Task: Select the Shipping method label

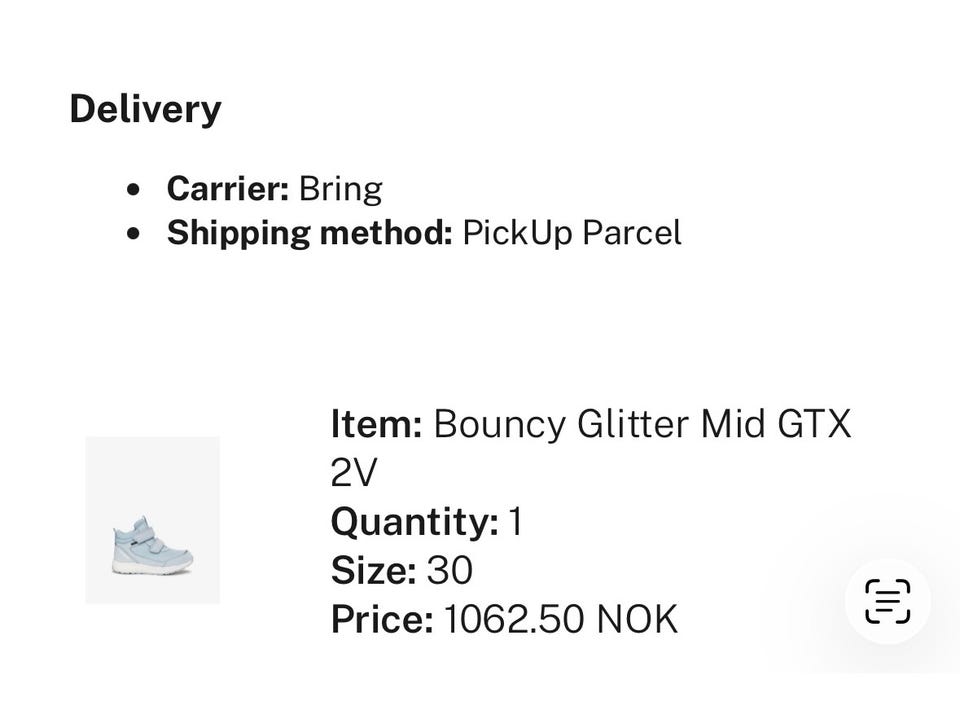Action: click(310, 233)
